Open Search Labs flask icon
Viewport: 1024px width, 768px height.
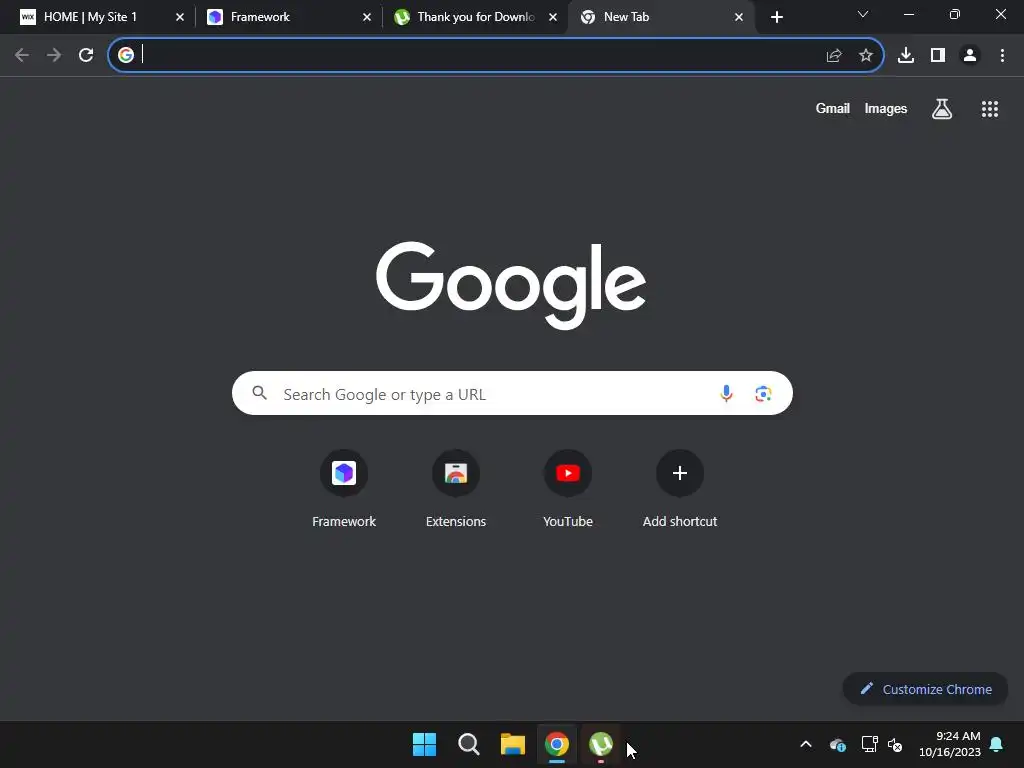(x=942, y=109)
